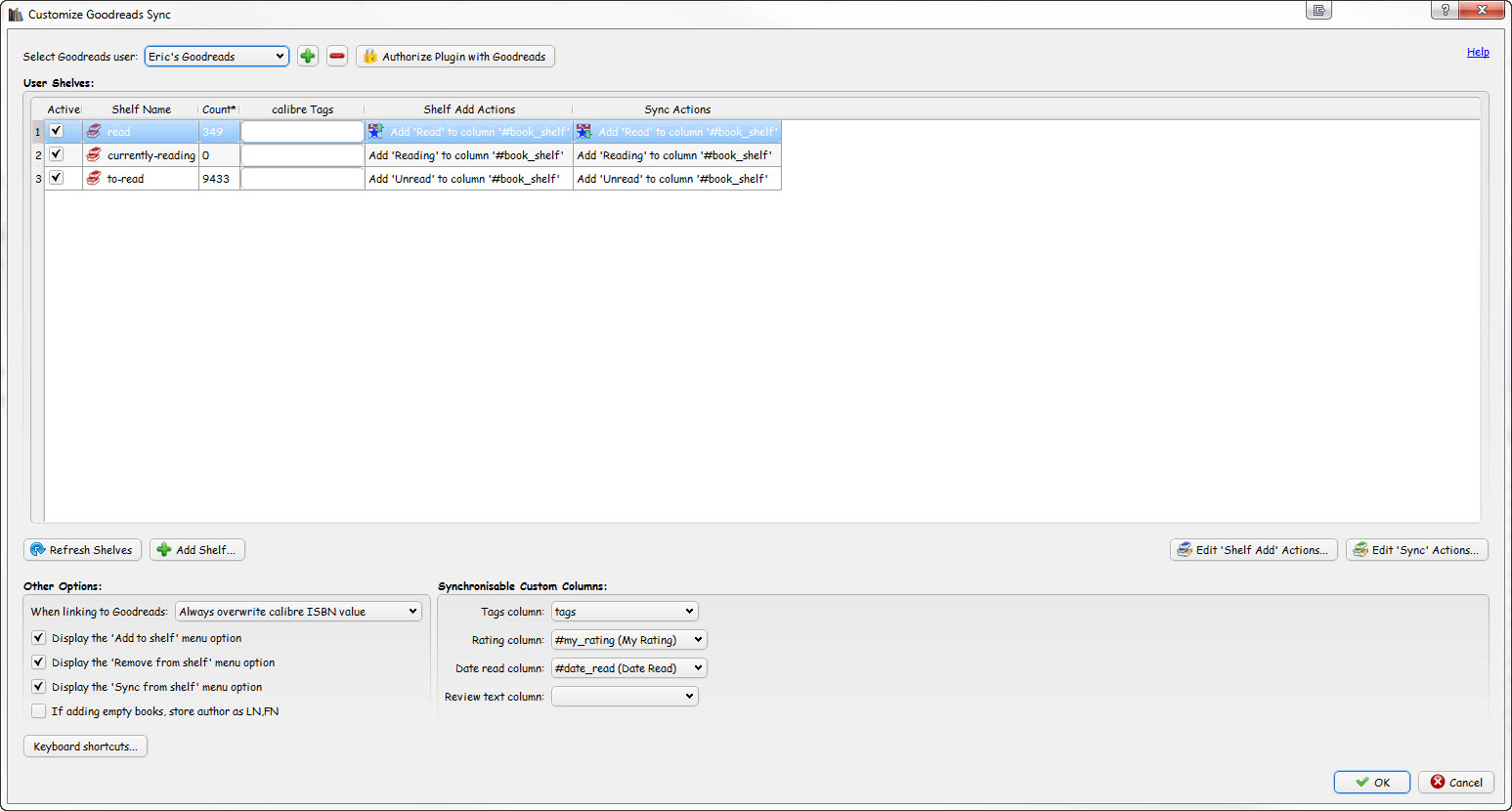1512x811 pixels.
Task: Click the Shelf Name column header
Action: click(141, 109)
